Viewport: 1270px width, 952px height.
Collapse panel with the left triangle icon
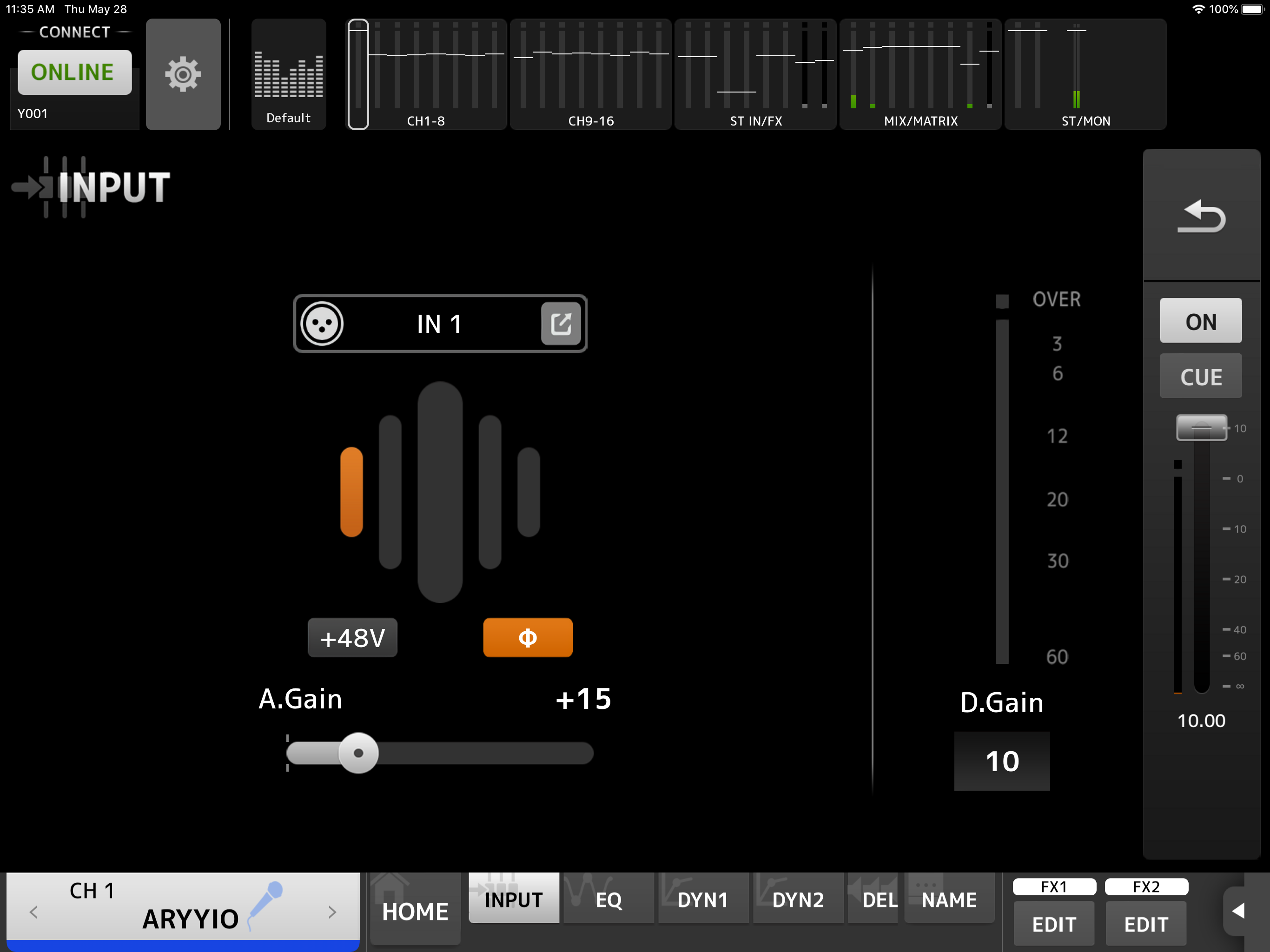pyautogui.click(x=1238, y=911)
